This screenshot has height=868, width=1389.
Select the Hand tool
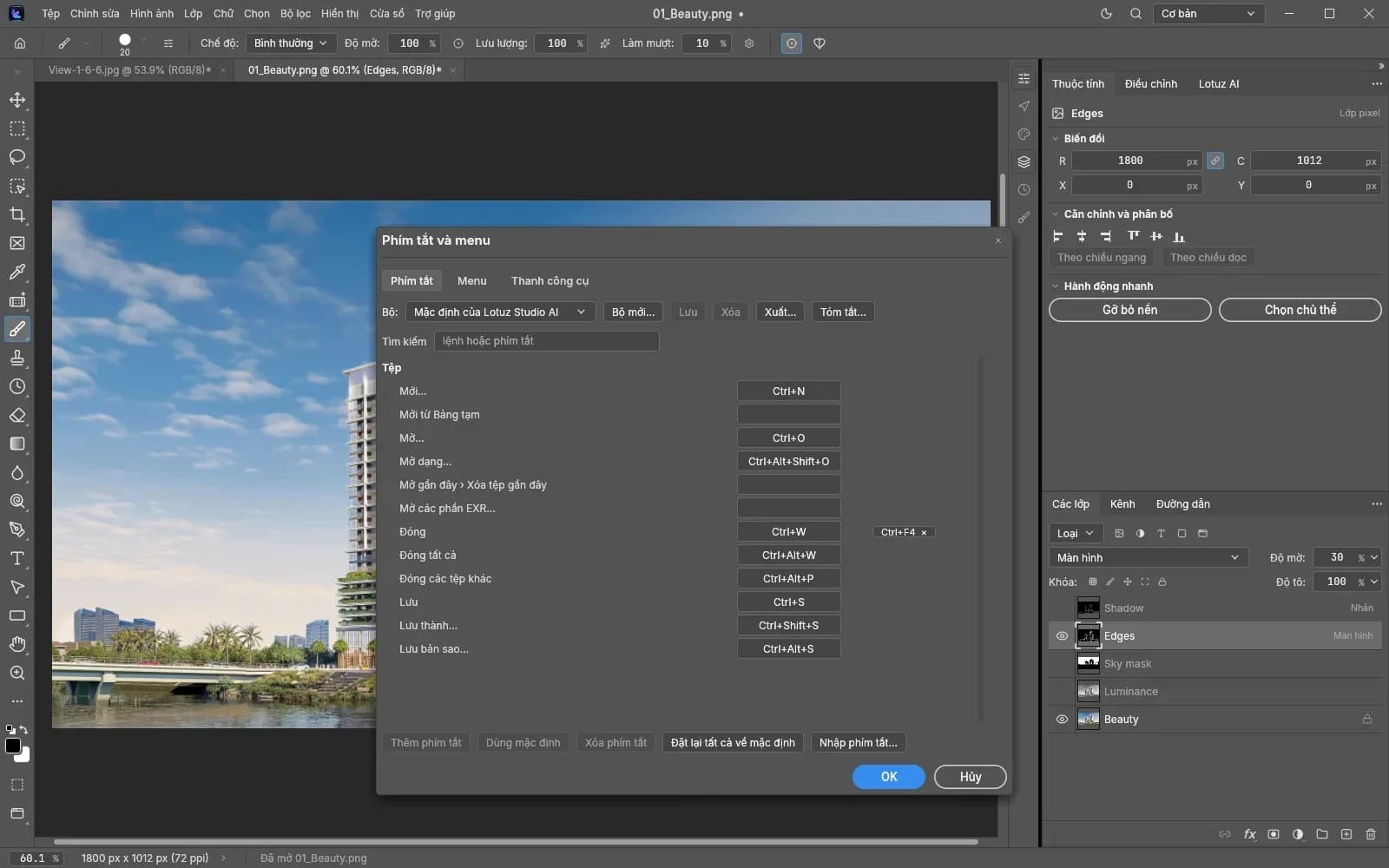(x=17, y=644)
